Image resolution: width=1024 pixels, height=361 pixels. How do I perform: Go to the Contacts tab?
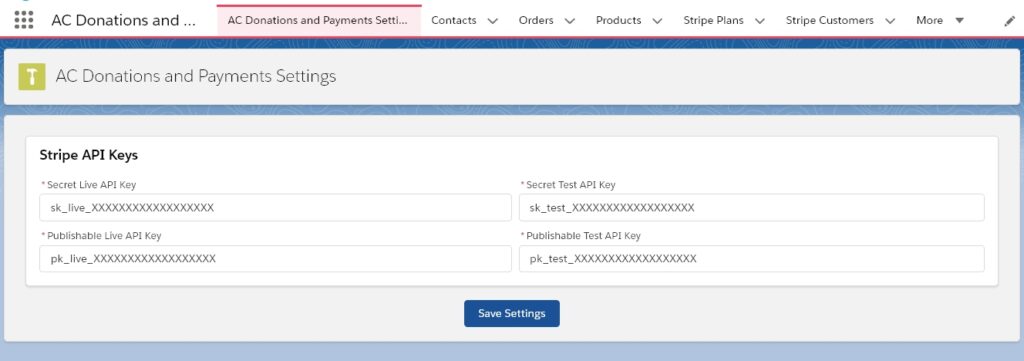tap(454, 20)
